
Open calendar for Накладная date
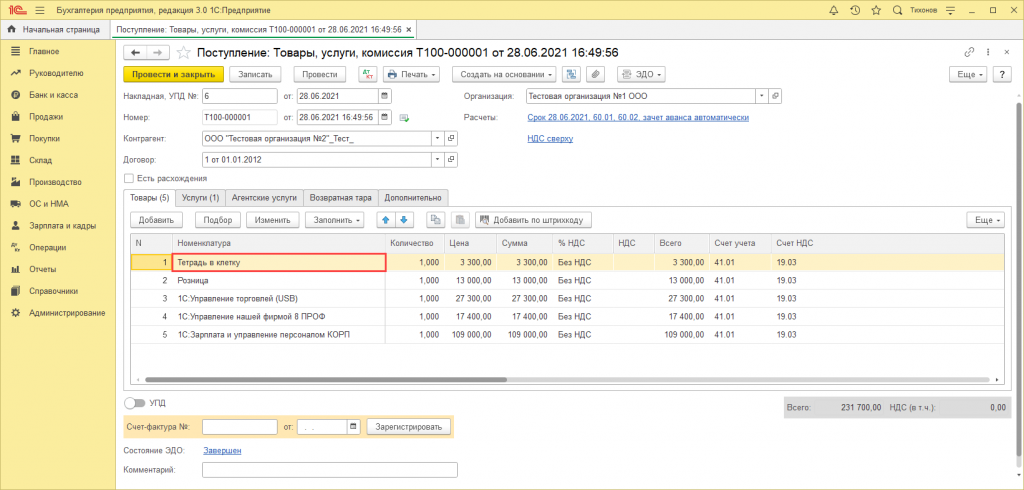385,96
